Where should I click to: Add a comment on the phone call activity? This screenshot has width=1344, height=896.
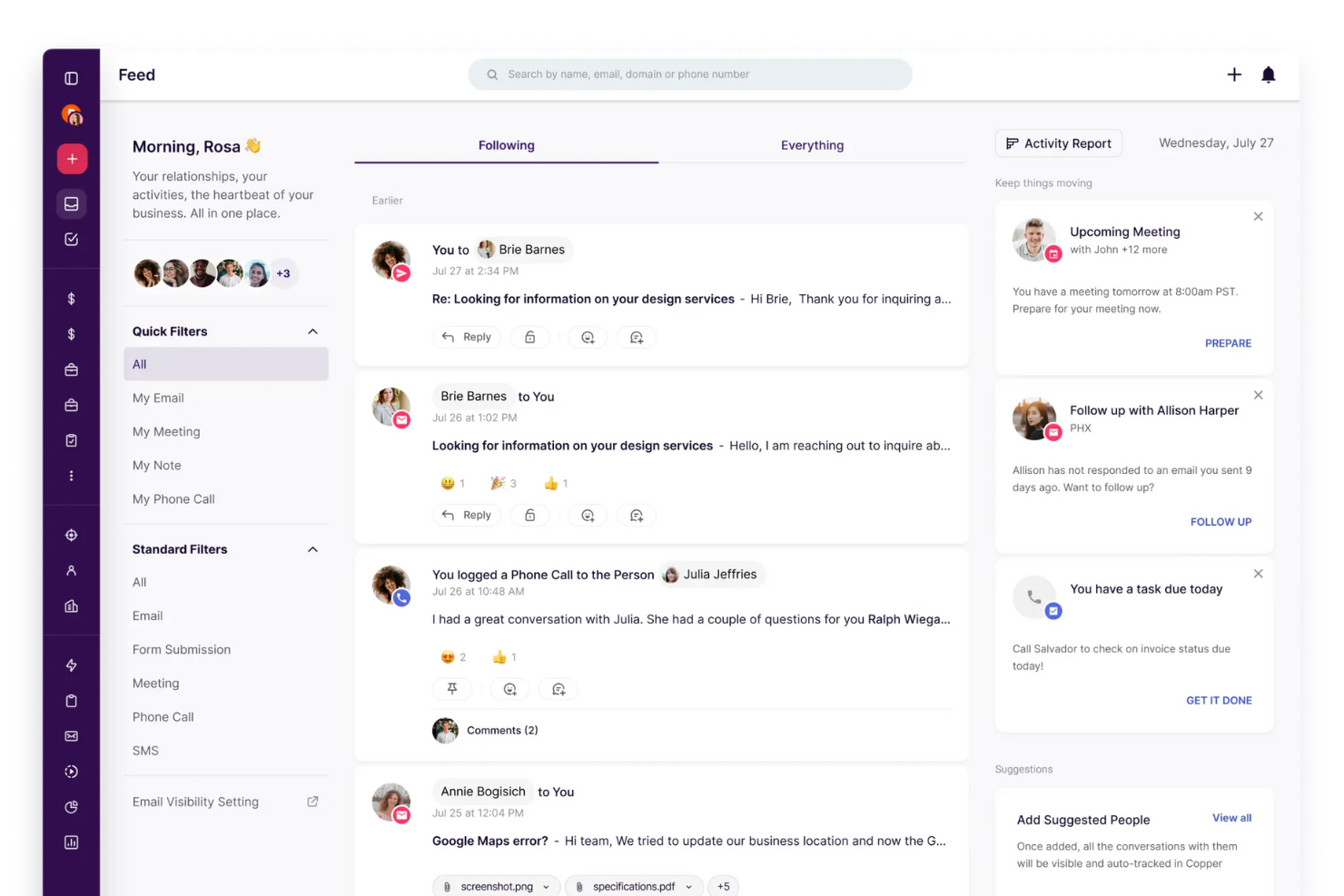(558, 688)
